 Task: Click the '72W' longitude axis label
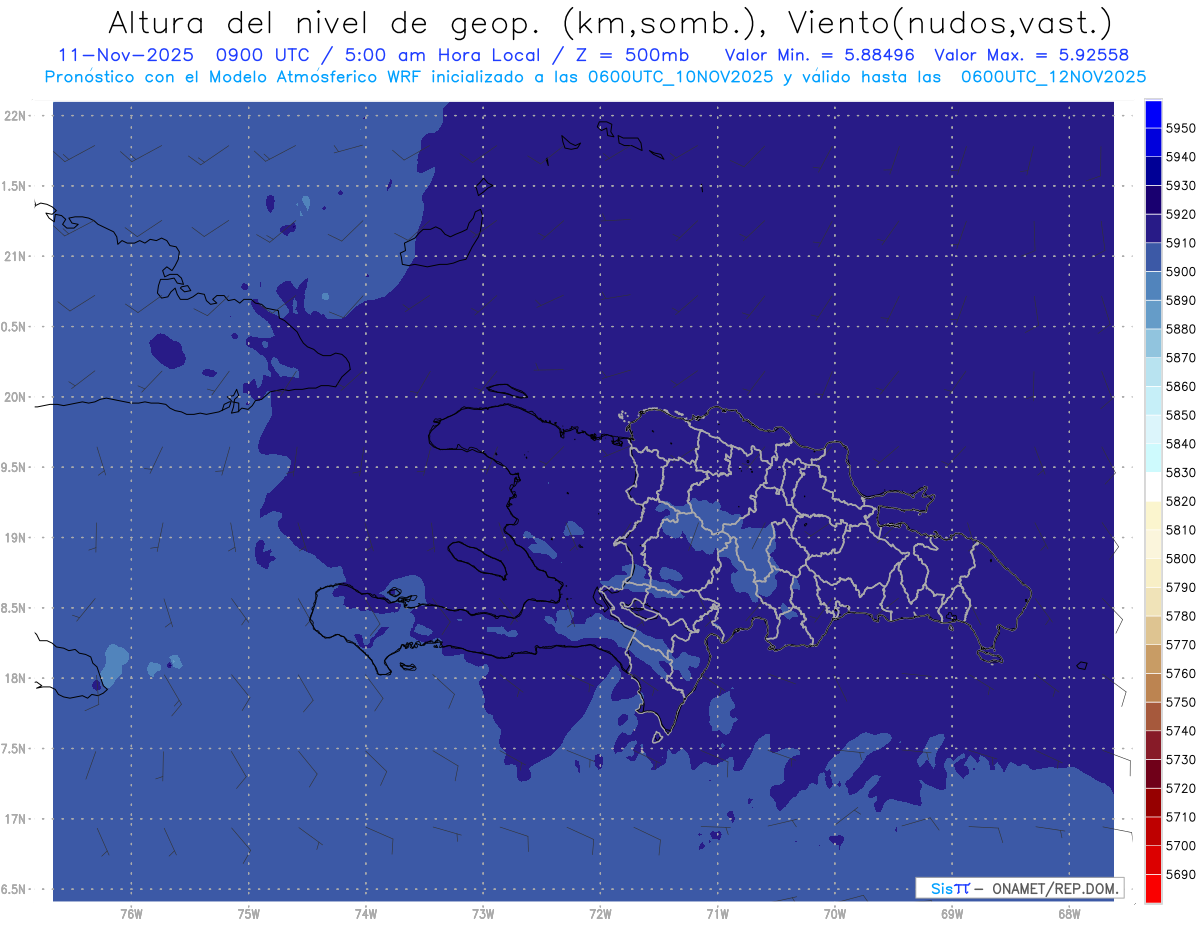[601, 913]
